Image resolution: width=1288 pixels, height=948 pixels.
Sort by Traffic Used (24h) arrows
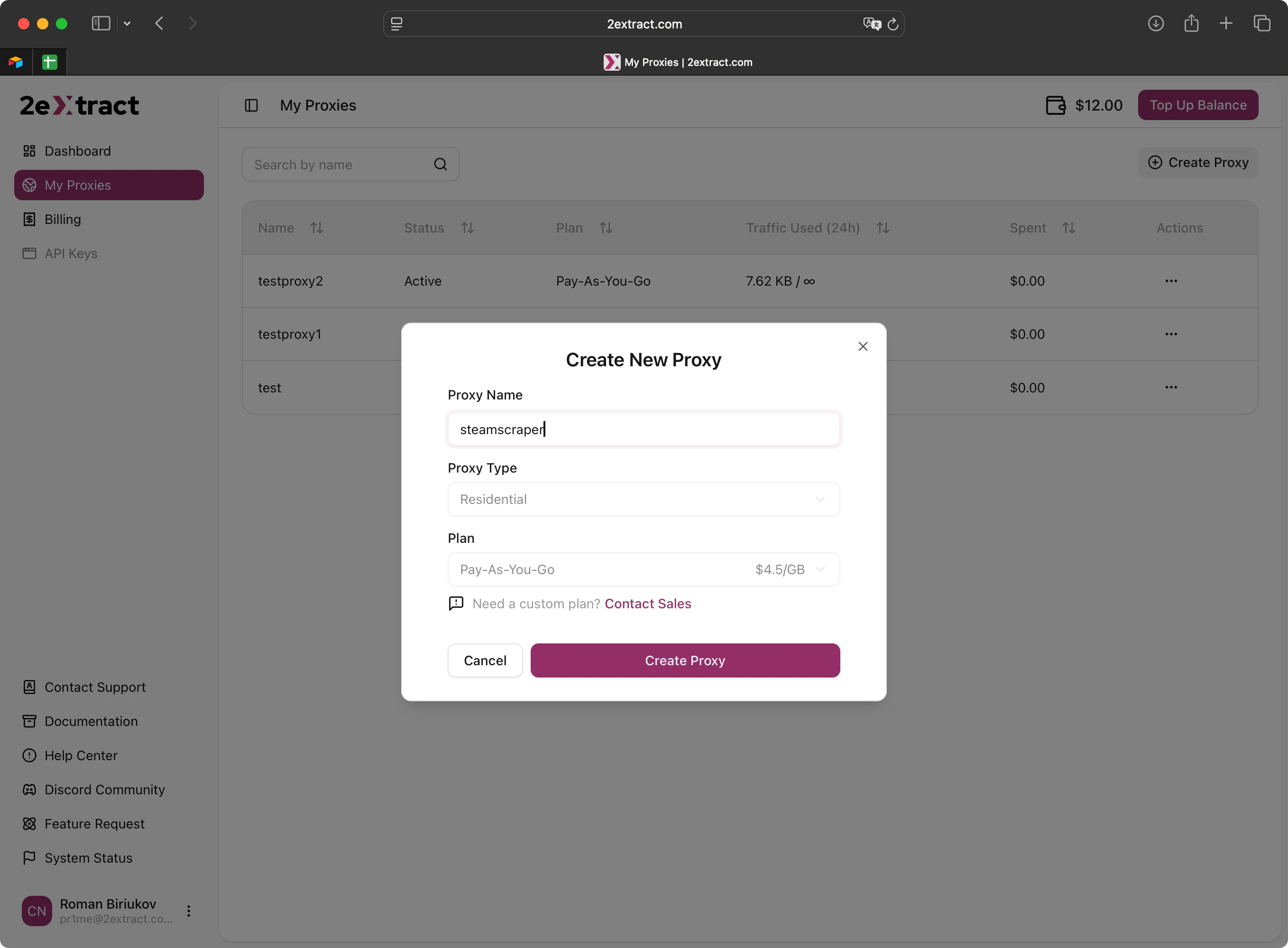pyautogui.click(x=883, y=228)
